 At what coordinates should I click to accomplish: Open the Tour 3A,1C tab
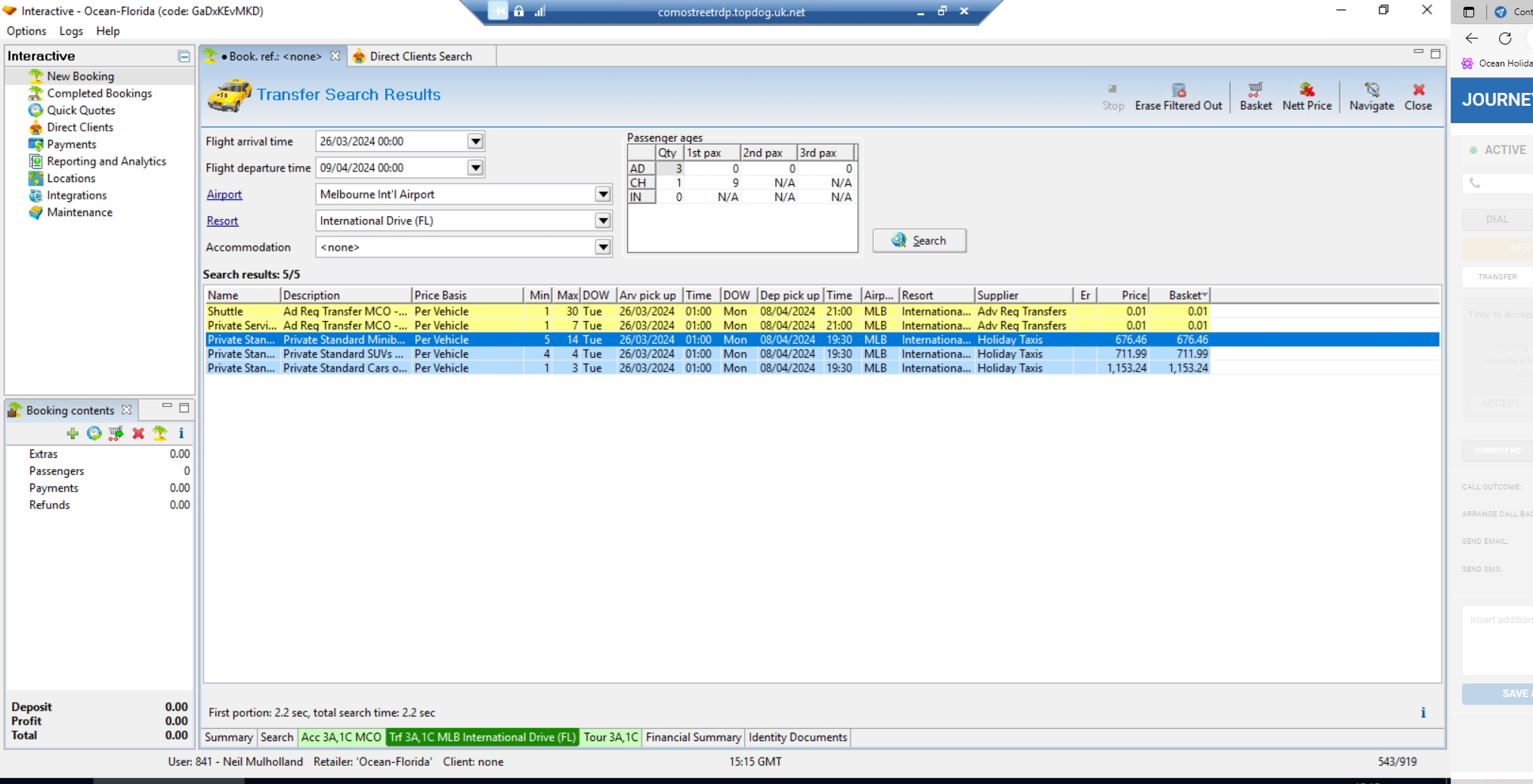[610, 737]
